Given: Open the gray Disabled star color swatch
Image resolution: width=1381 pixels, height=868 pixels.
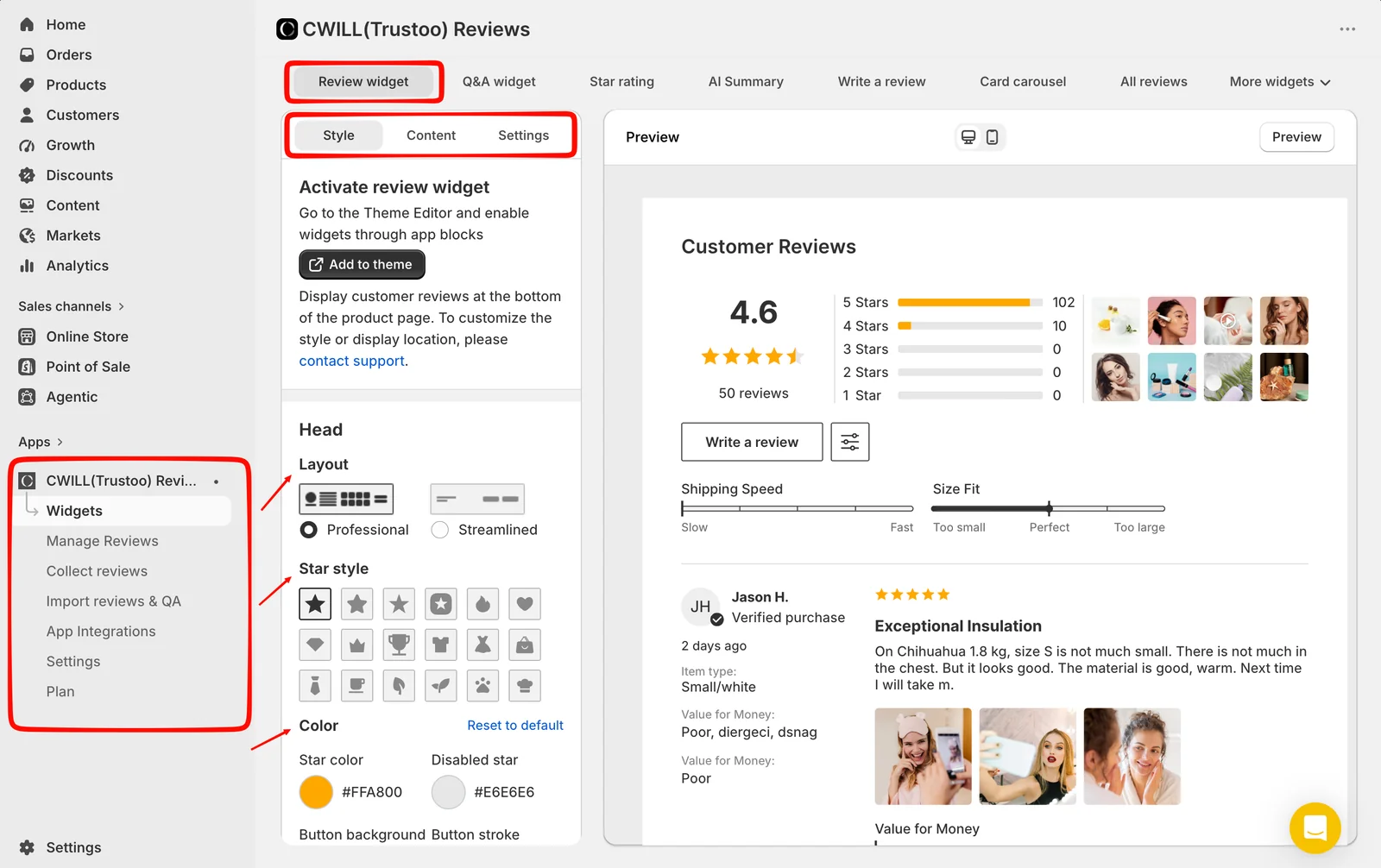Looking at the screenshot, I should point(448,792).
